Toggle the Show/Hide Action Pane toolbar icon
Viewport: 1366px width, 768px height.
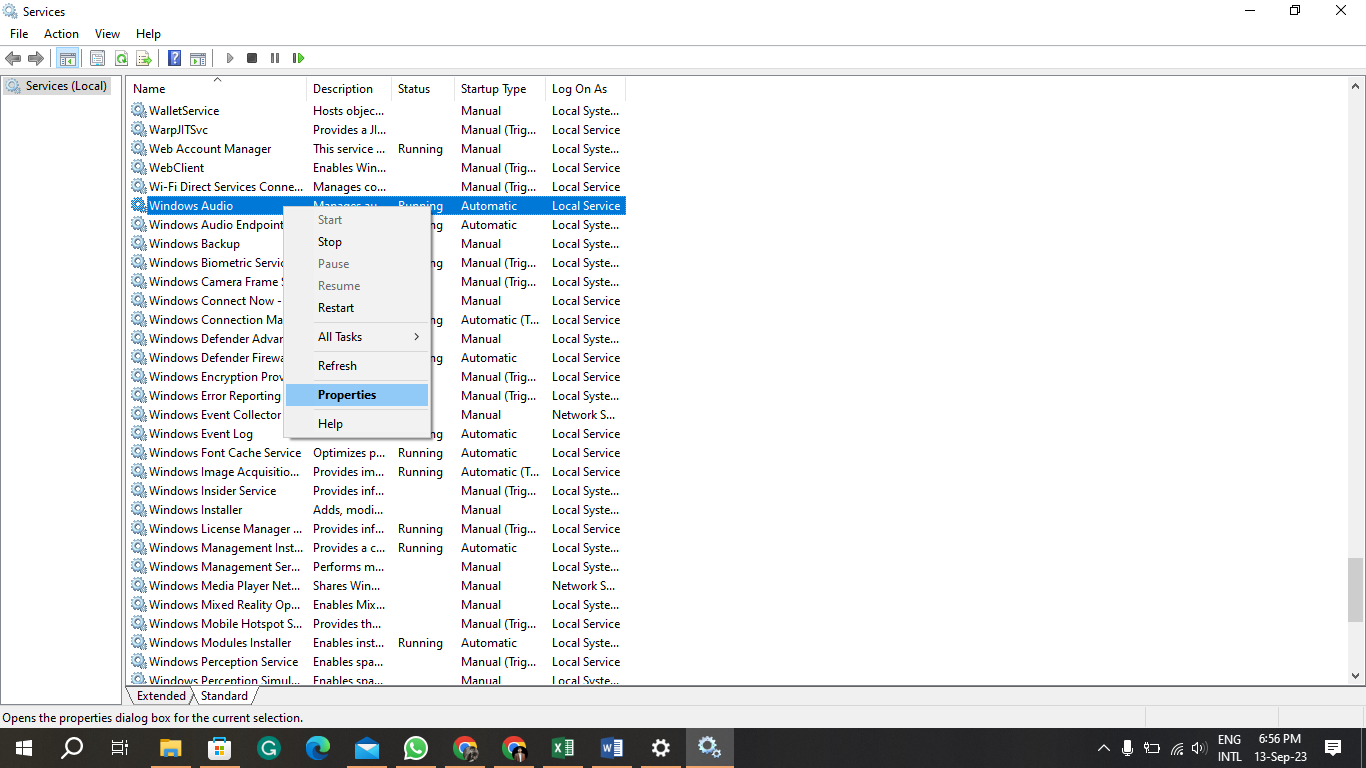coord(198,58)
